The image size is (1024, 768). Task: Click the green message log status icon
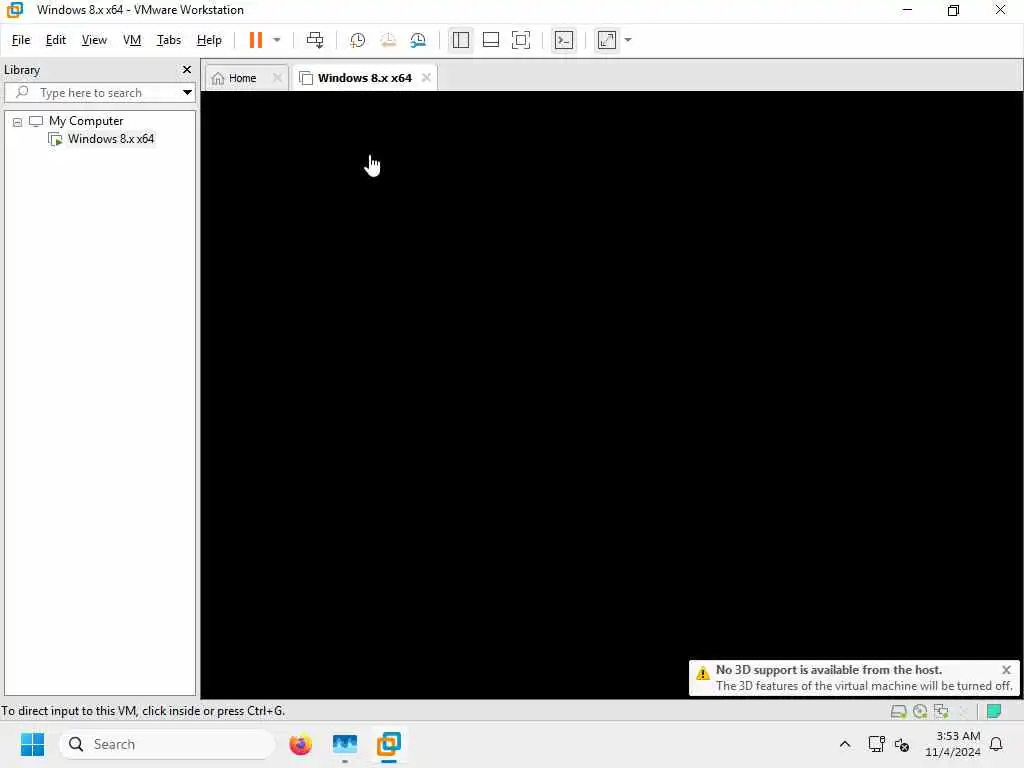pos(994,711)
